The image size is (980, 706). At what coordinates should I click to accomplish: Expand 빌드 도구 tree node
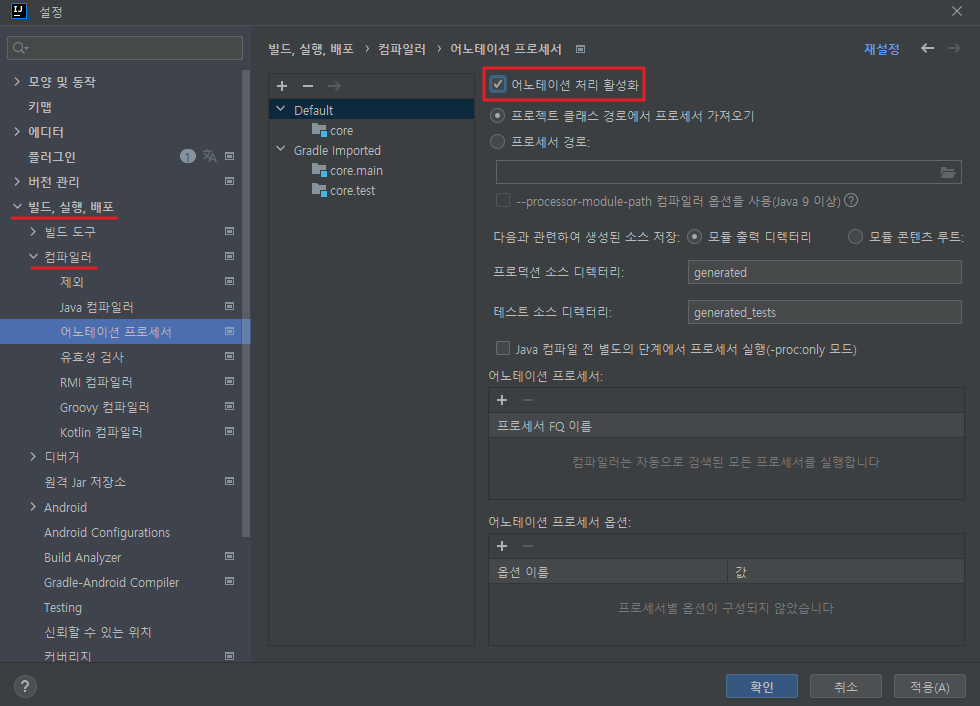click(x=33, y=231)
